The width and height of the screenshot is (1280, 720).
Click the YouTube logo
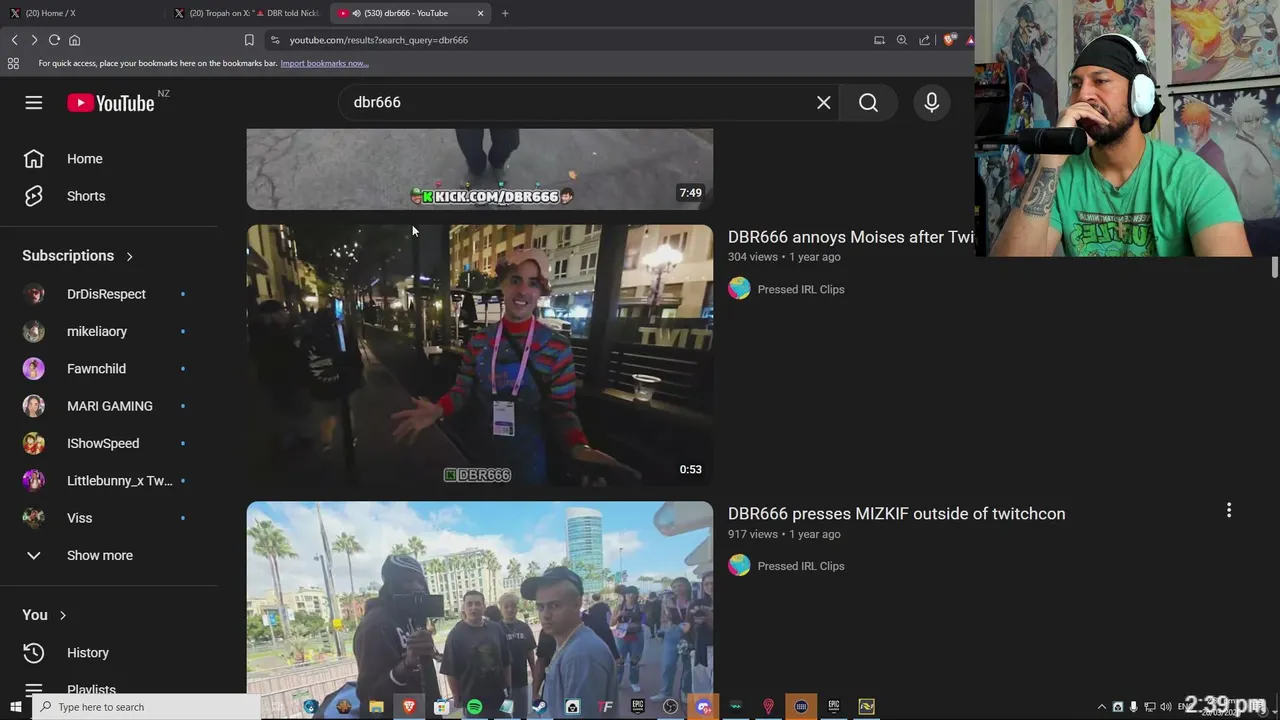(x=111, y=103)
